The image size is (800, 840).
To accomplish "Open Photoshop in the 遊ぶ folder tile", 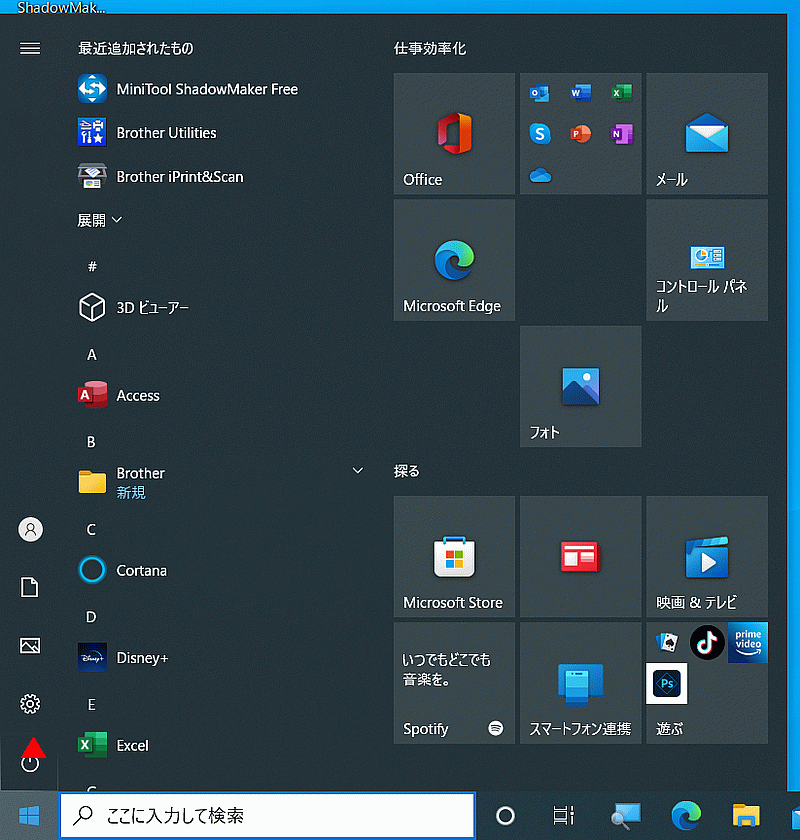I will click(x=667, y=684).
